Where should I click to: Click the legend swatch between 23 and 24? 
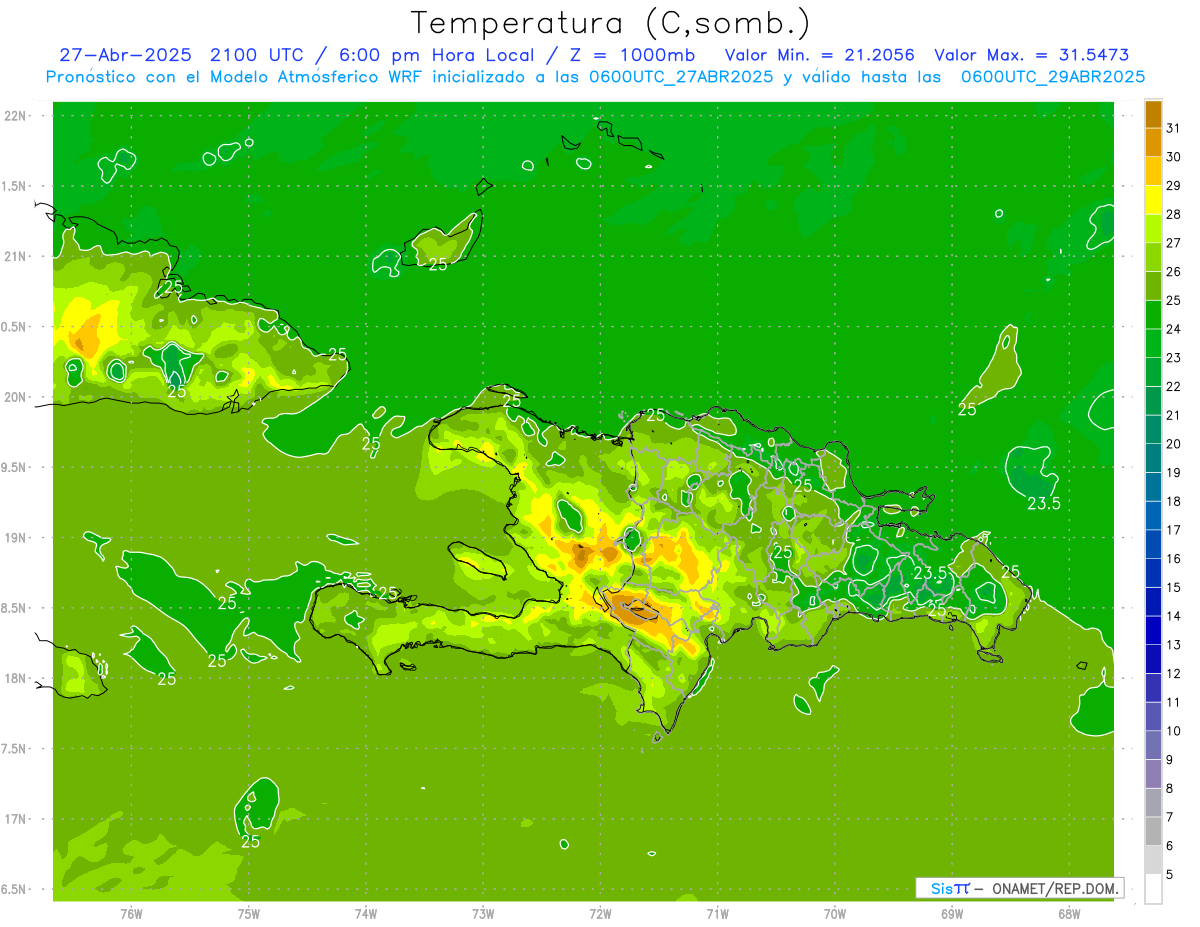point(1153,343)
